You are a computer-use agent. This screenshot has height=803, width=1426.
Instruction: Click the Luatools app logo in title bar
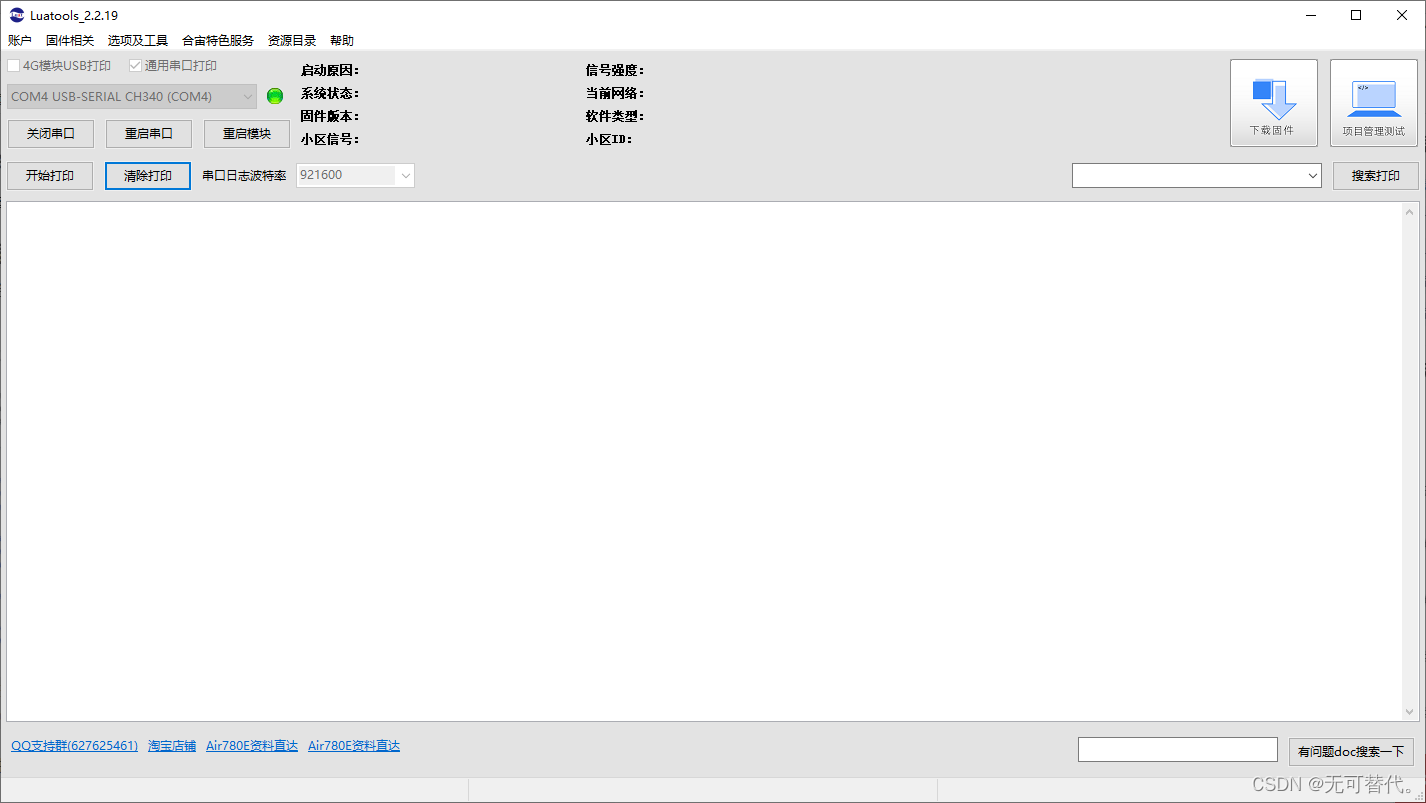tap(16, 15)
